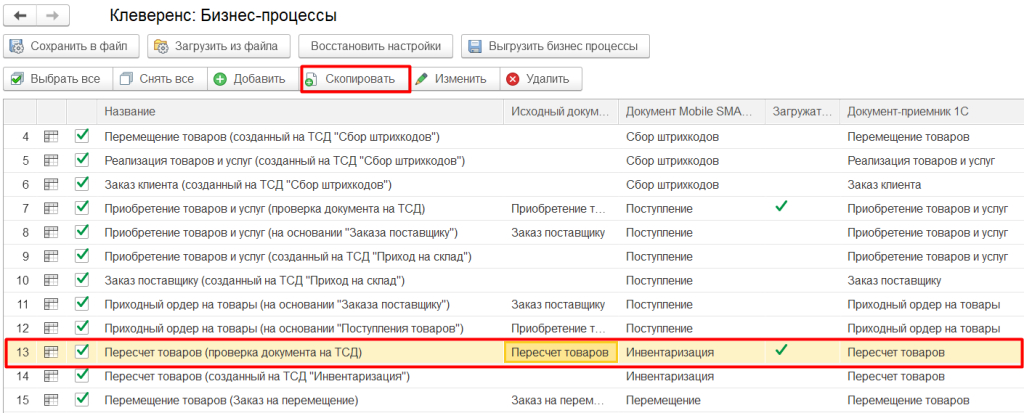1024x413 pixels.
Task: Go back with the left arrow button
Action: [x=20, y=16]
